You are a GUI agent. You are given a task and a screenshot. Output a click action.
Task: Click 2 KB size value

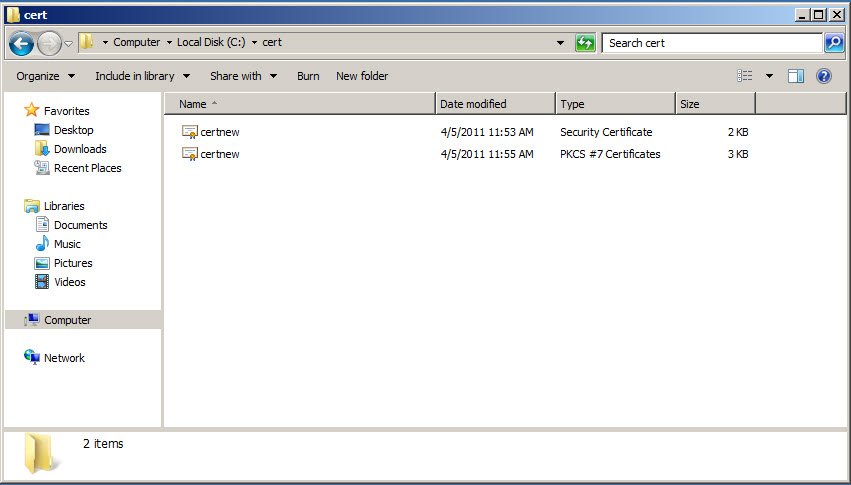pyautogui.click(x=738, y=132)
